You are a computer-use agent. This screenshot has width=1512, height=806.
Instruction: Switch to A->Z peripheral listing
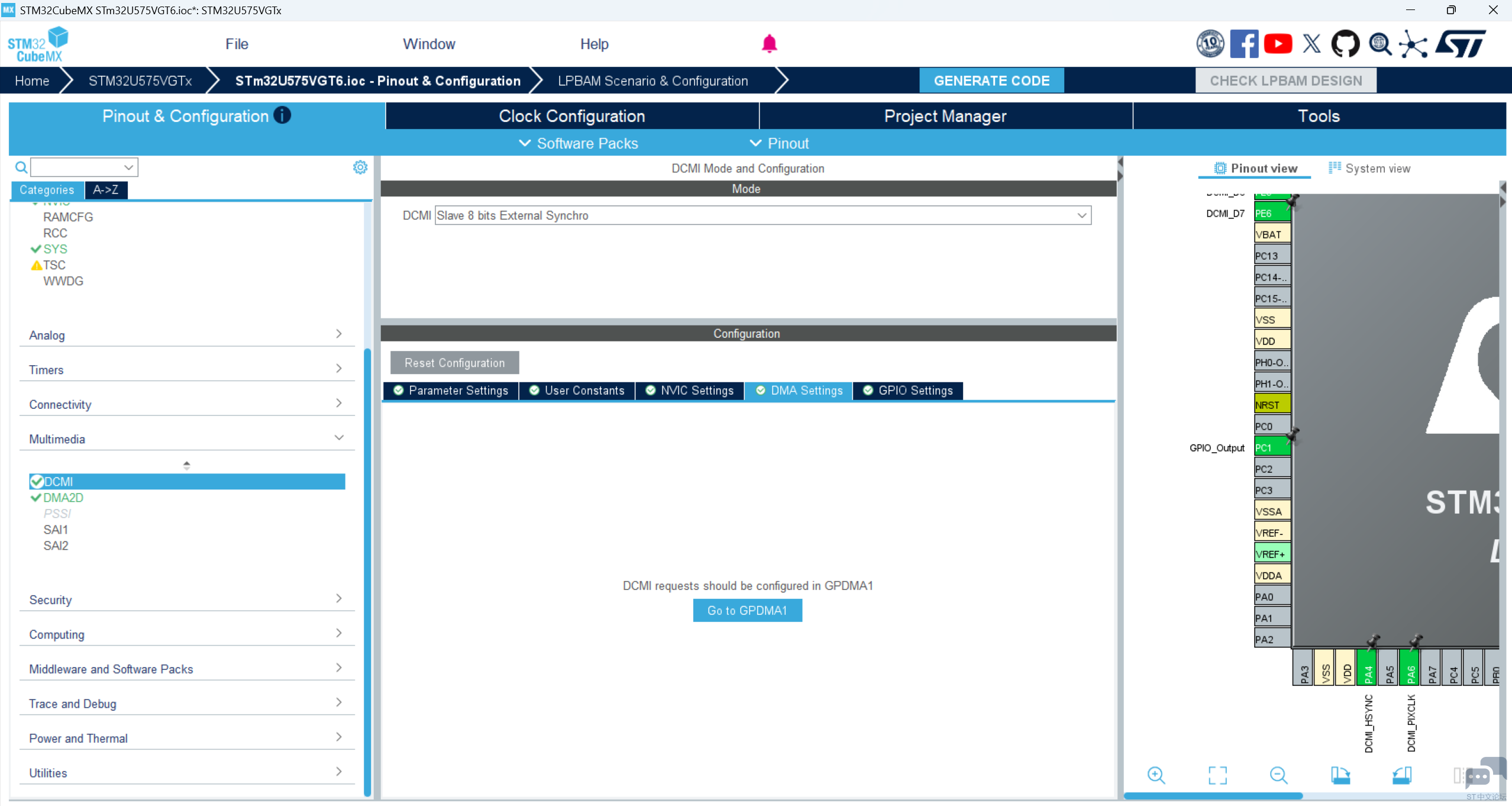106,190
